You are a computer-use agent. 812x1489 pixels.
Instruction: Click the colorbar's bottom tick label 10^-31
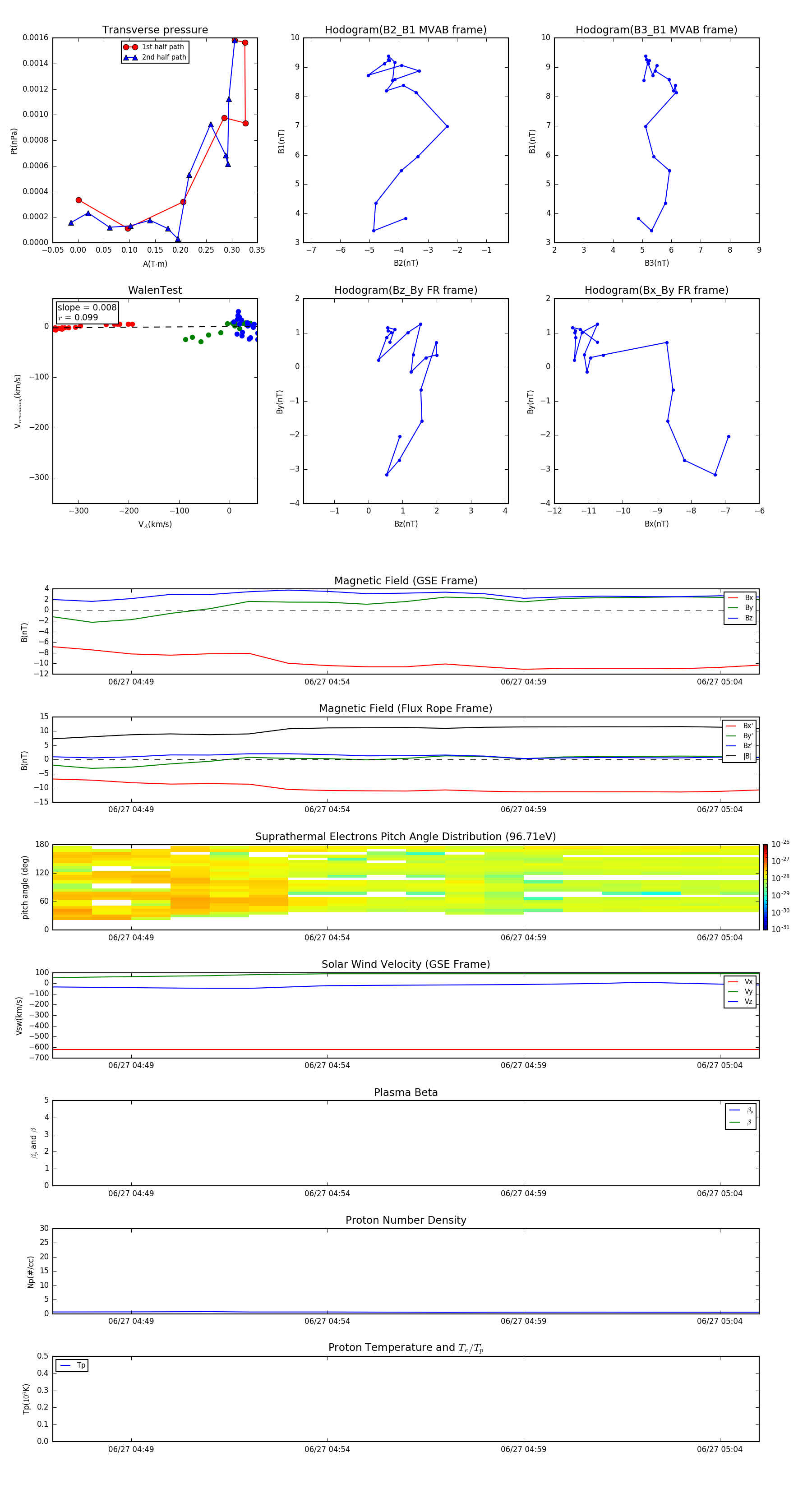click(780, 929)
